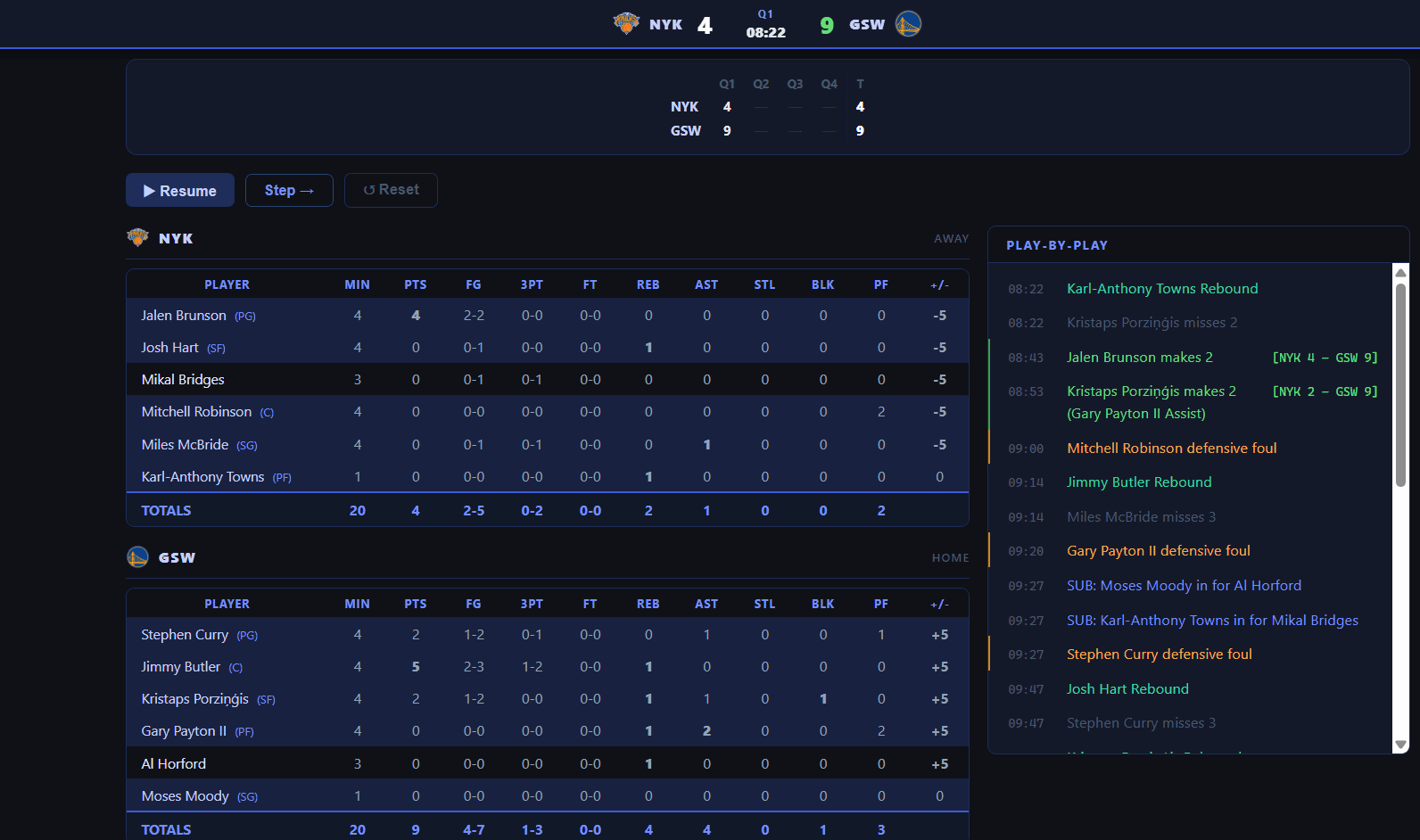Select Moses Moody in the GSW table
This screenshot has height=840, width=1420.
coord(185,795)
